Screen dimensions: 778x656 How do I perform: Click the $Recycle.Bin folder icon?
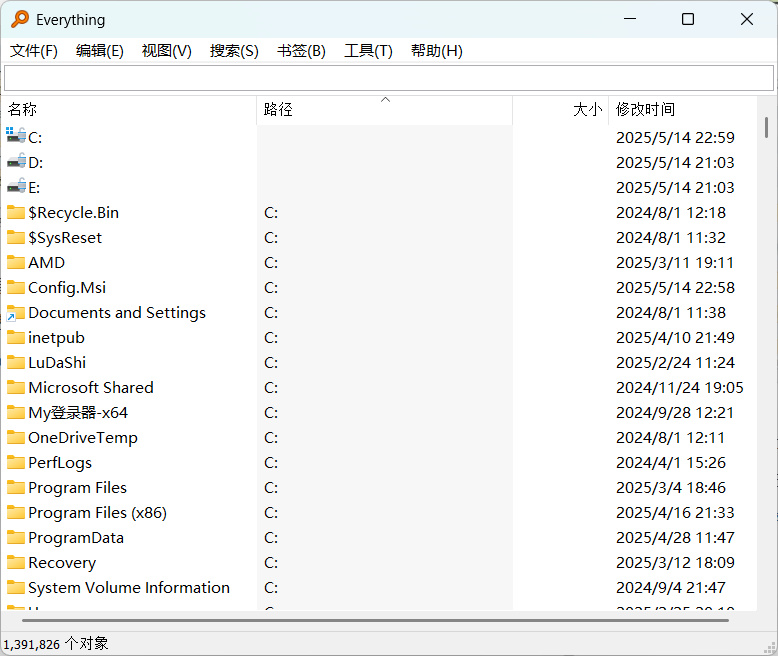pos(16,212)
